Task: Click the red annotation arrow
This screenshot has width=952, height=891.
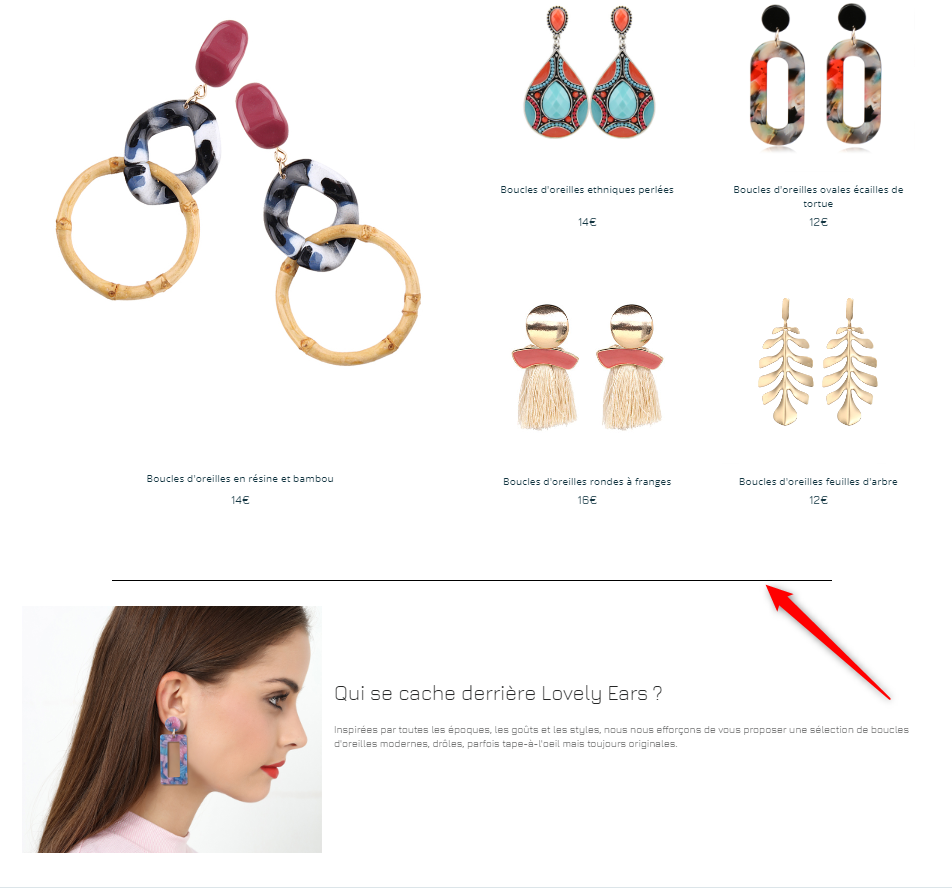Action: [828, 642]
